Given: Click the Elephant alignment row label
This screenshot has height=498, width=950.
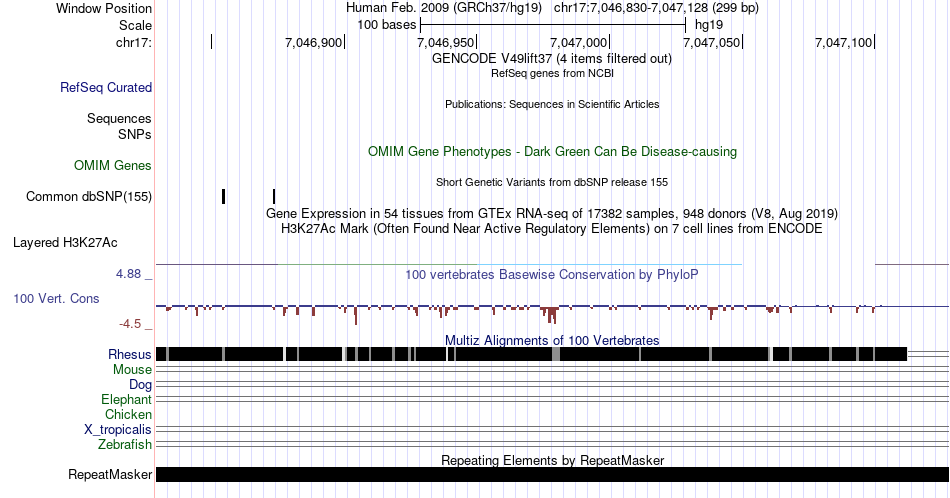Looking at the screenshot, I should [x=127, y=399].
